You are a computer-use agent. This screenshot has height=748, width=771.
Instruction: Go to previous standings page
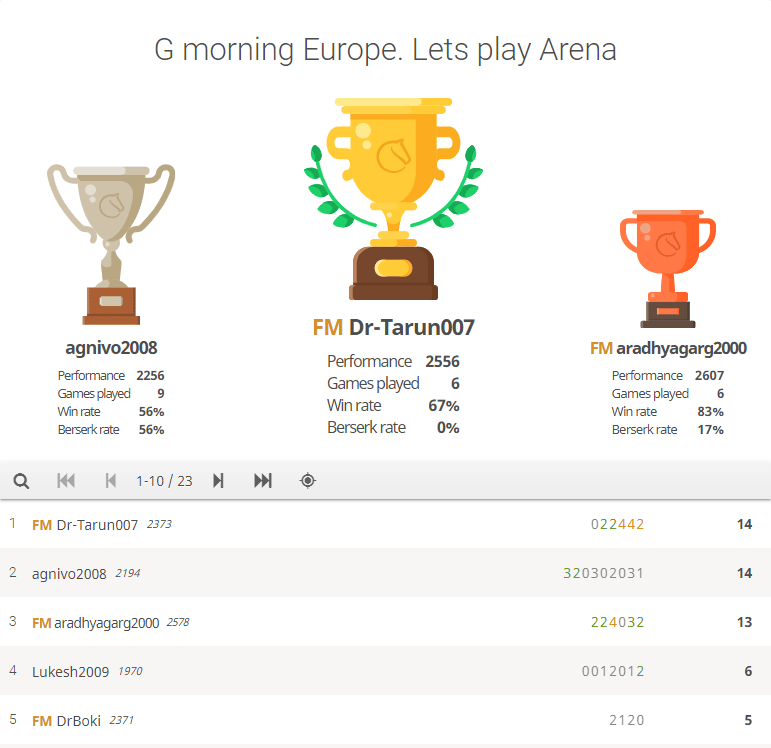(x=110, y=481)
